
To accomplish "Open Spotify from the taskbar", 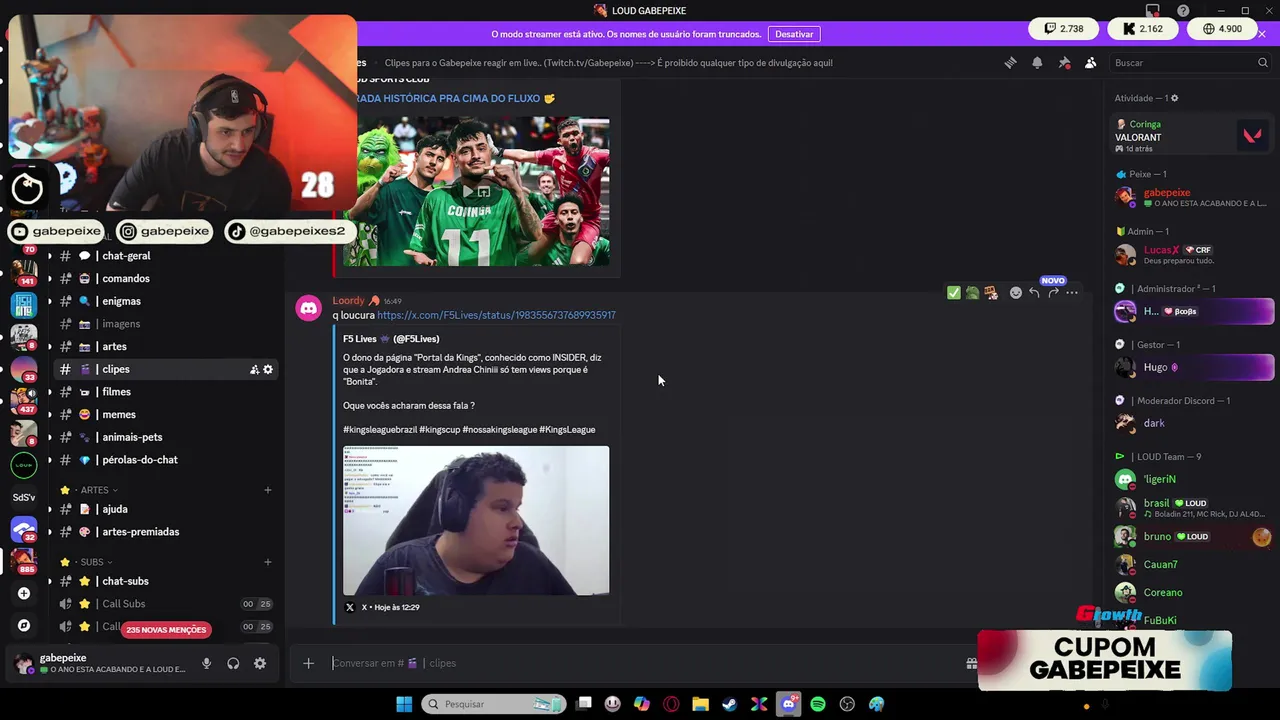I will (818, 704).
